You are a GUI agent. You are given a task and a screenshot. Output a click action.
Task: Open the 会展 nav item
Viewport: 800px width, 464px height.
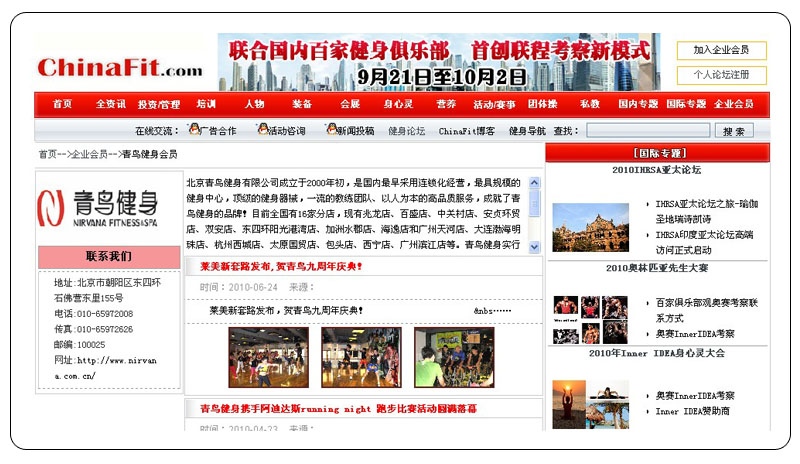(350, 104)
